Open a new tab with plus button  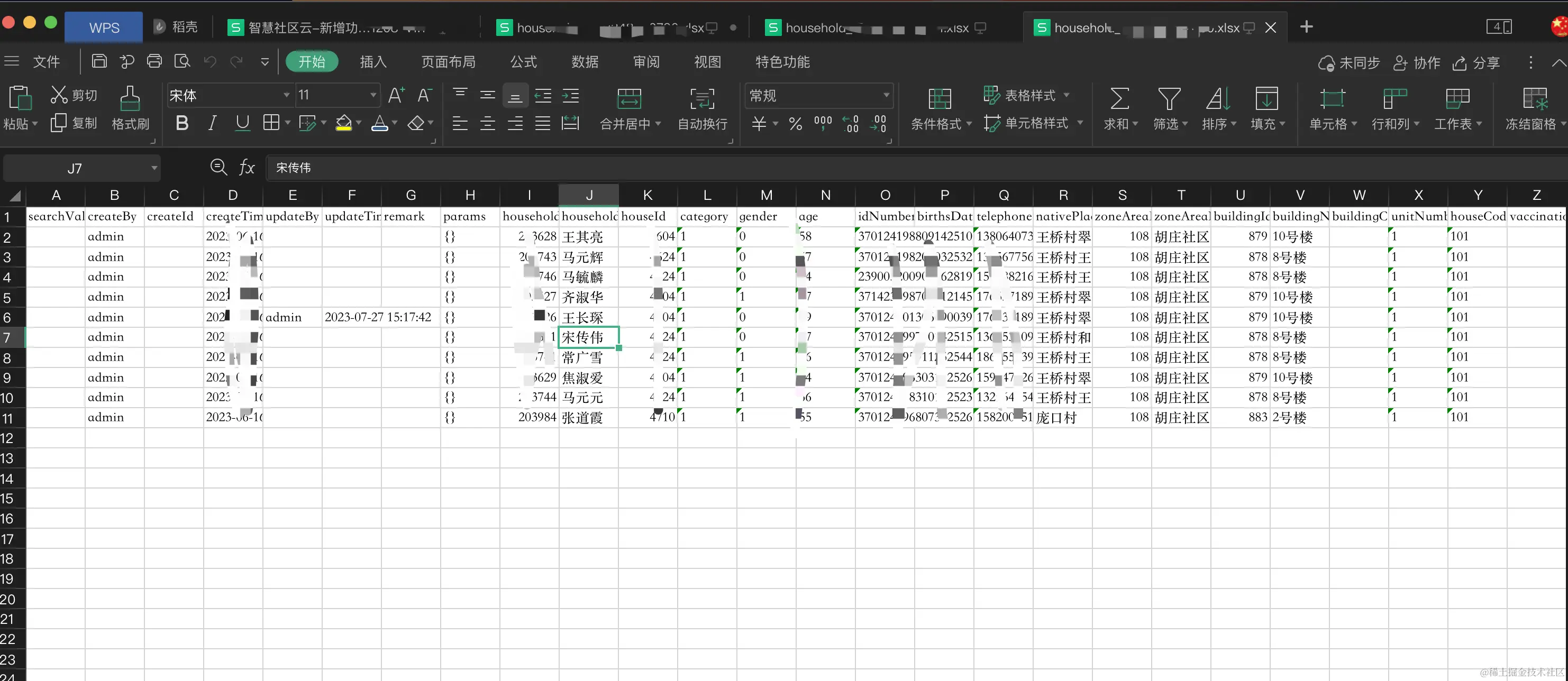tap(1306, 27)
